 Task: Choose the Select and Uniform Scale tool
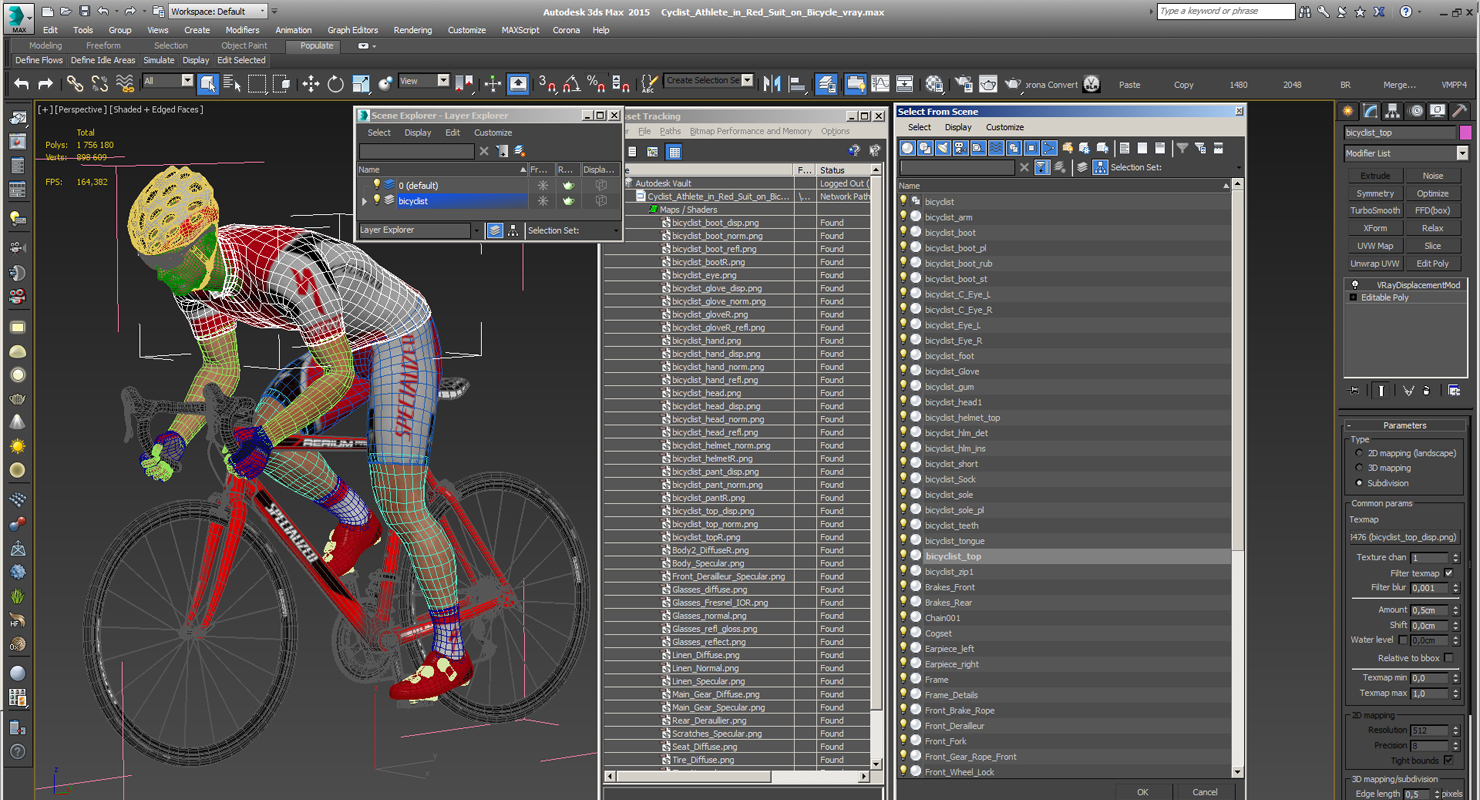361,84
